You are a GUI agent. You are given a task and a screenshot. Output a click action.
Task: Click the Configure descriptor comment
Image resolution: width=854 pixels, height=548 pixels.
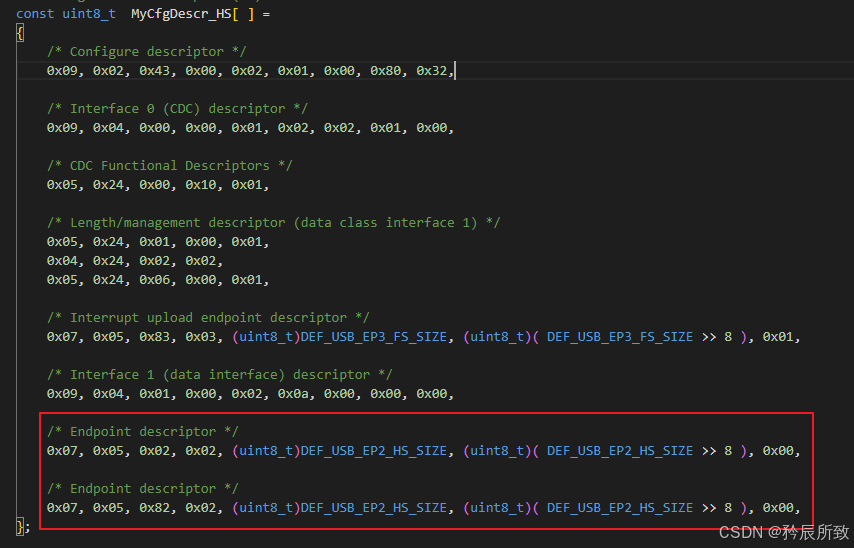[x=147, y=52]
